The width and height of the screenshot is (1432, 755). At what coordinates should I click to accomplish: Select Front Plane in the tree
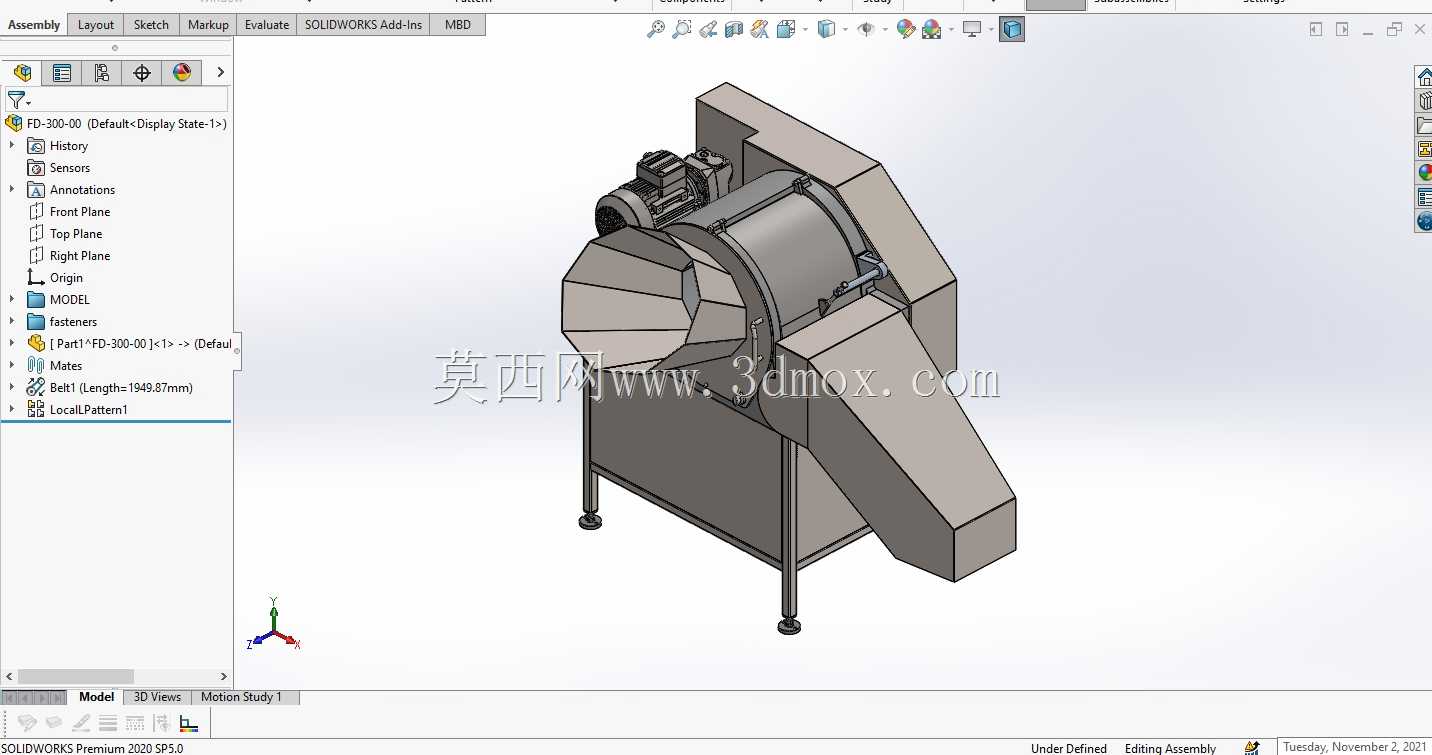tap(80, 212)
